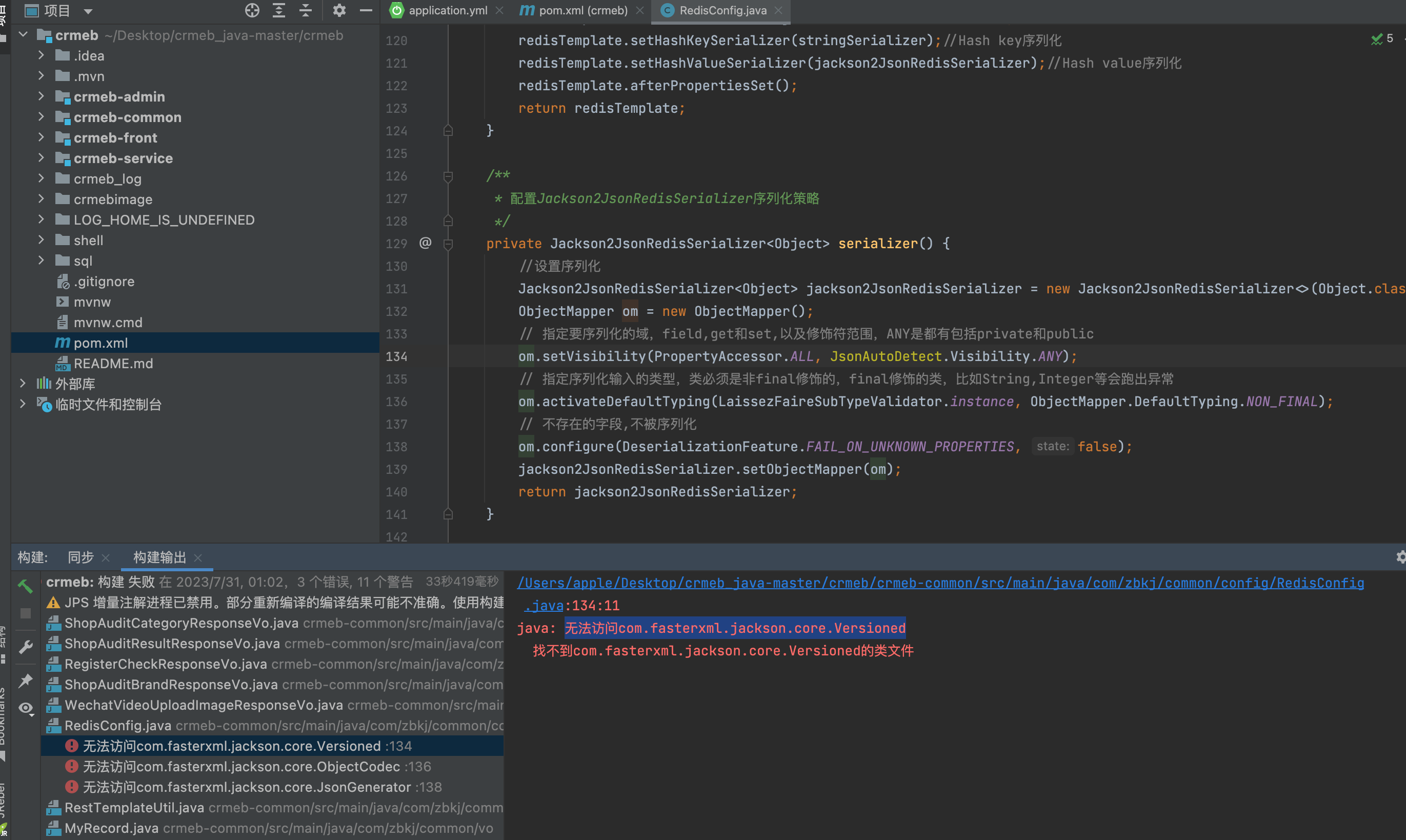The width and height of the screenshot is (1406, 840).
Task: Expand the crmeb-common module
Action: coord(42,116)
